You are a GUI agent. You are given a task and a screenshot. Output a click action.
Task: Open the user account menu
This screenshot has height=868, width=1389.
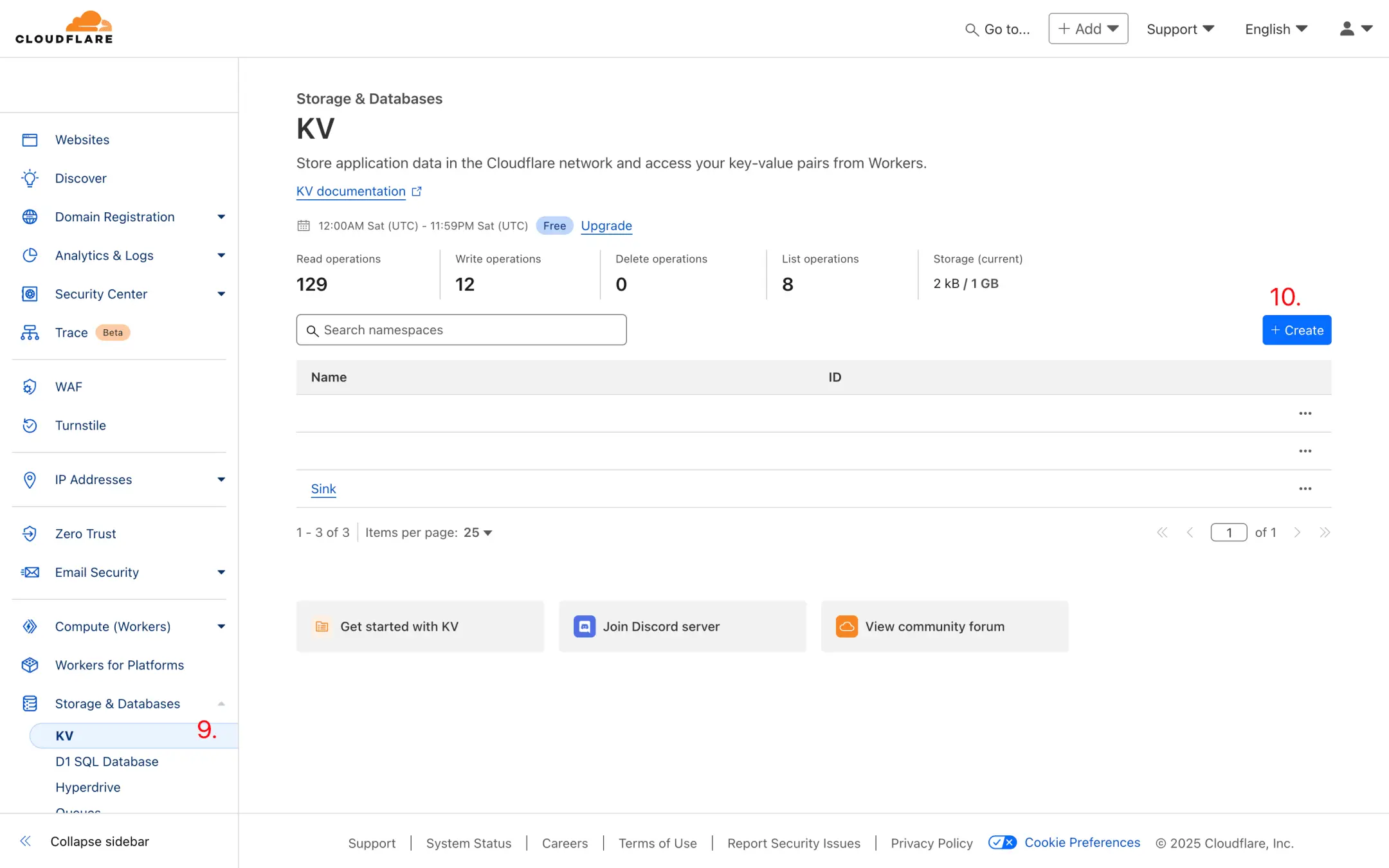click(1356, 29)
